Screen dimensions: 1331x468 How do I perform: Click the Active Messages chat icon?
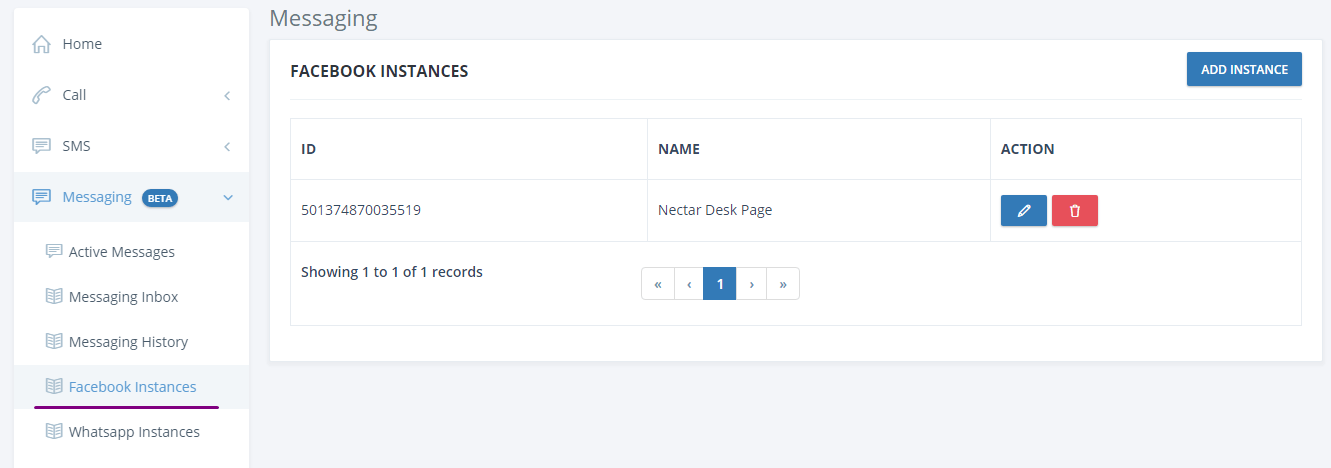point(54,251)
